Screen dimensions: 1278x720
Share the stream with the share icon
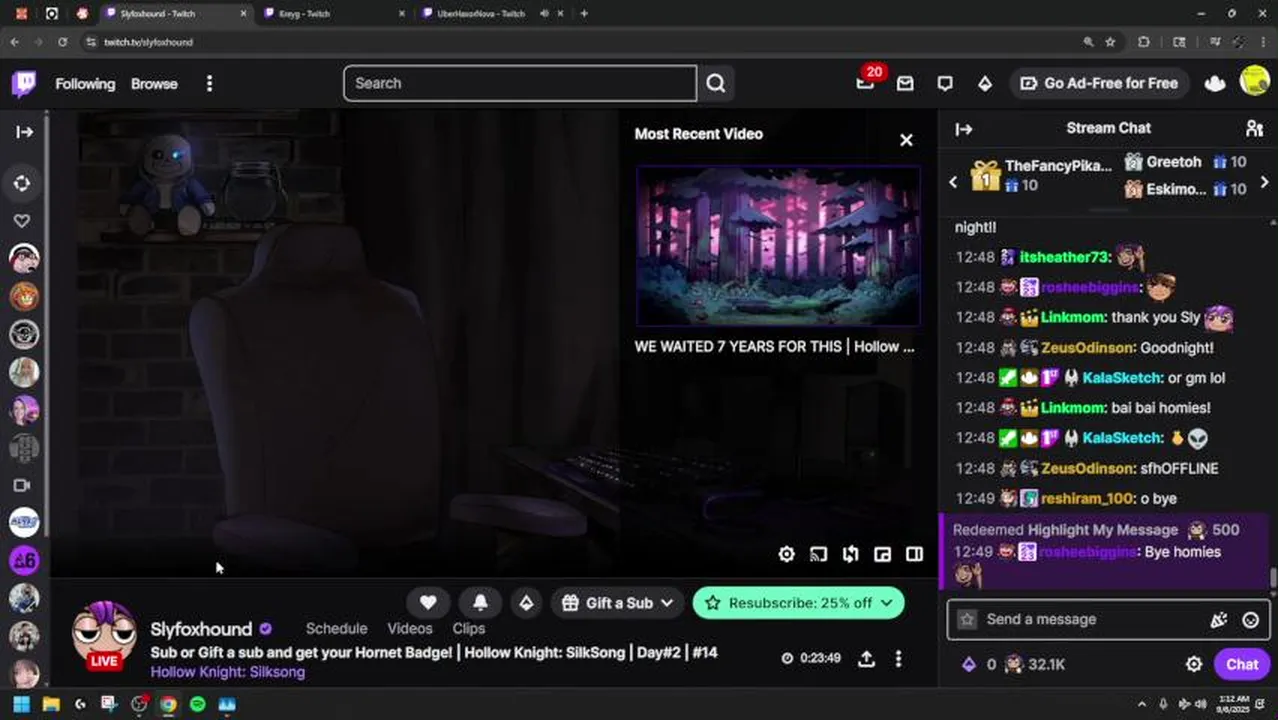click(x=867, y=658)
